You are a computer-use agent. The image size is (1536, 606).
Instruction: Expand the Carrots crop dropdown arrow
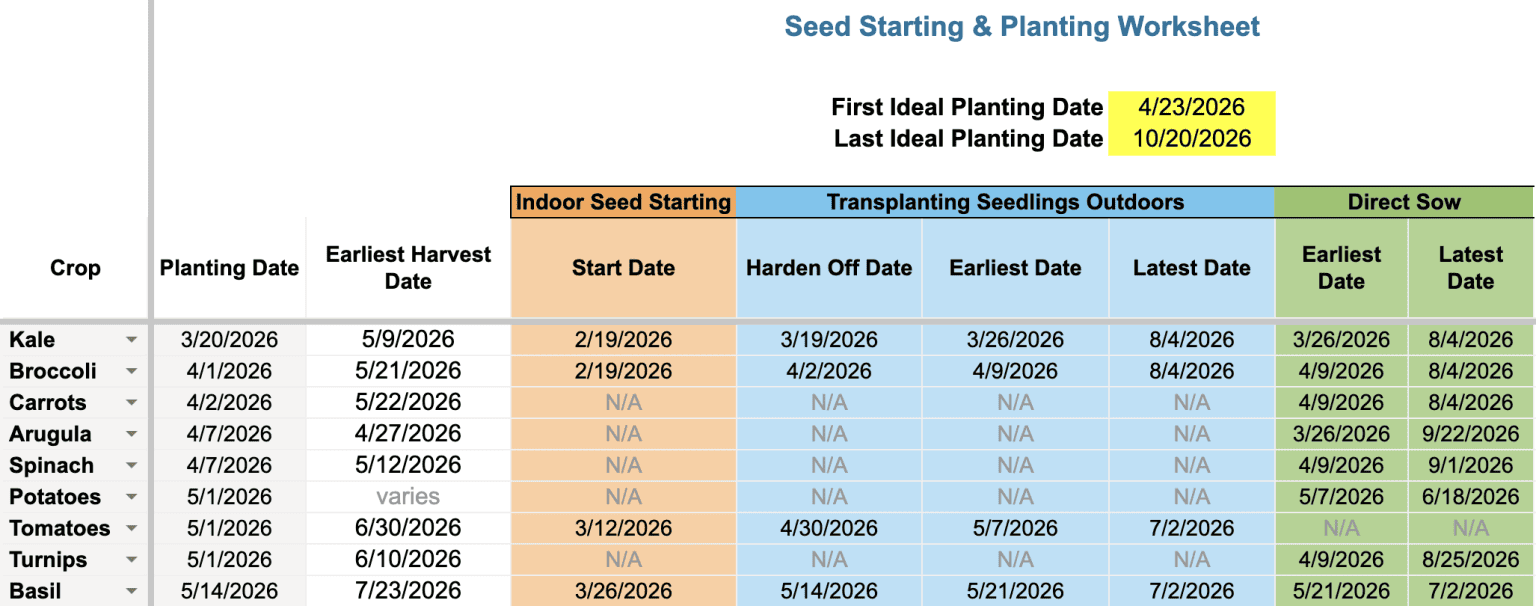131,403
